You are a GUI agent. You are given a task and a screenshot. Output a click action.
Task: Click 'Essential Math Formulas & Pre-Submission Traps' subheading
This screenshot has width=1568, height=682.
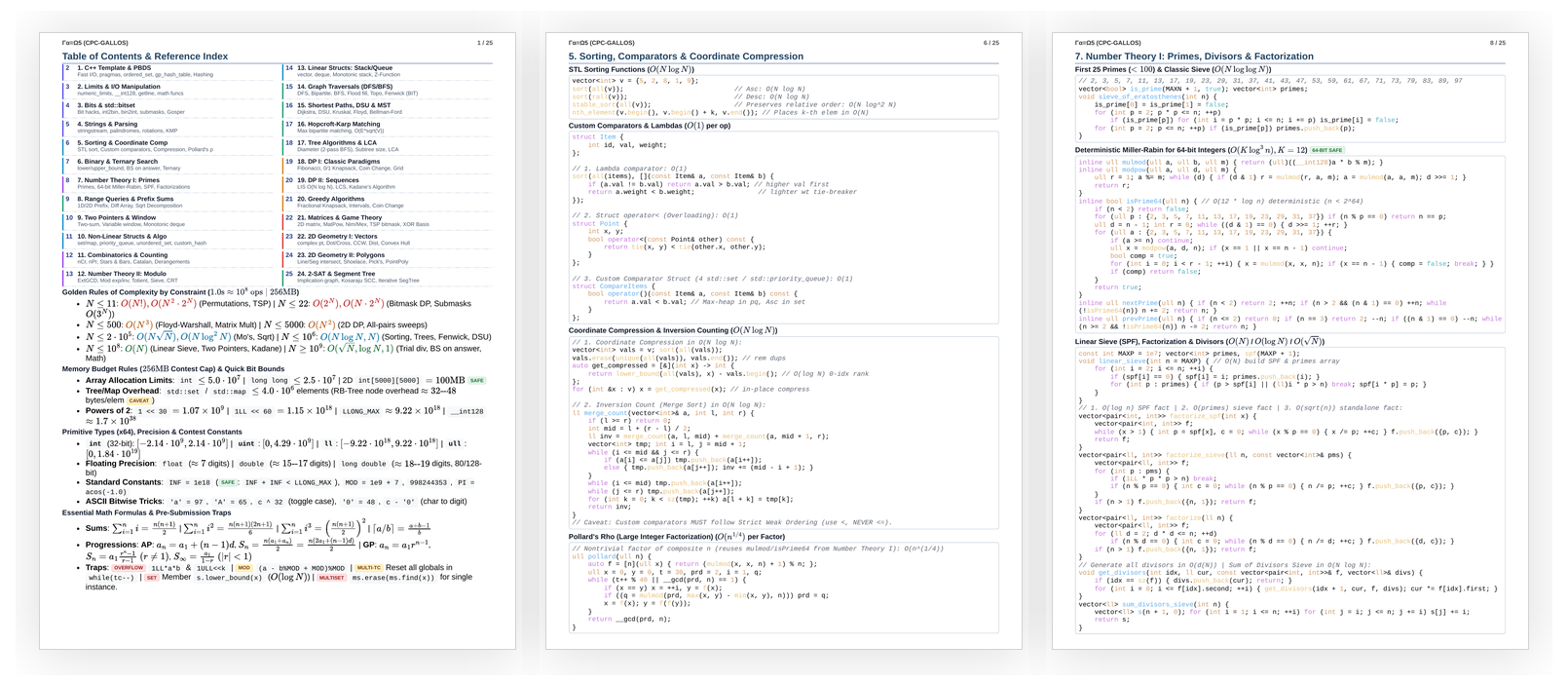click(147, 512)
